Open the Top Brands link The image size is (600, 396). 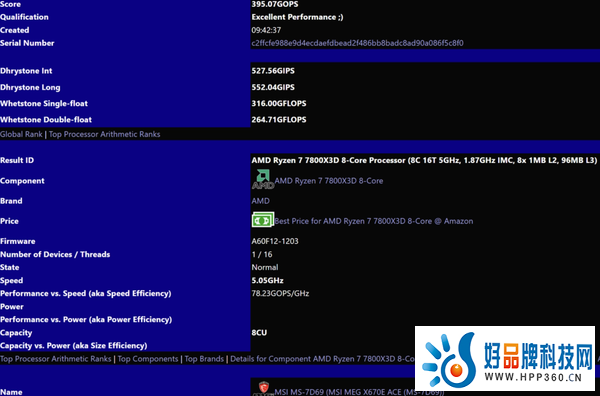[x=204, y=359]
